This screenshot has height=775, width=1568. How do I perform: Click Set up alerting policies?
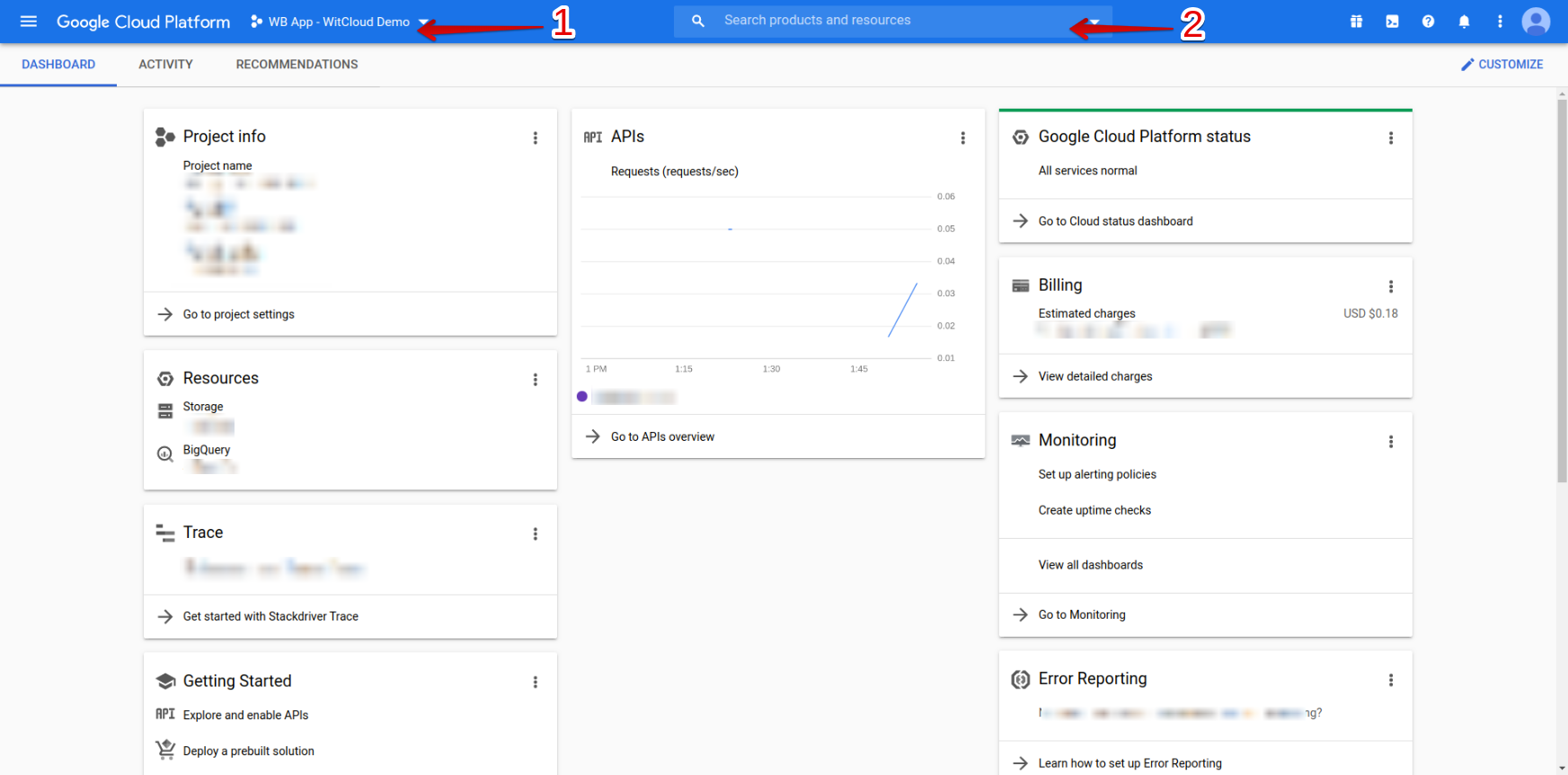coord(1097,474)
